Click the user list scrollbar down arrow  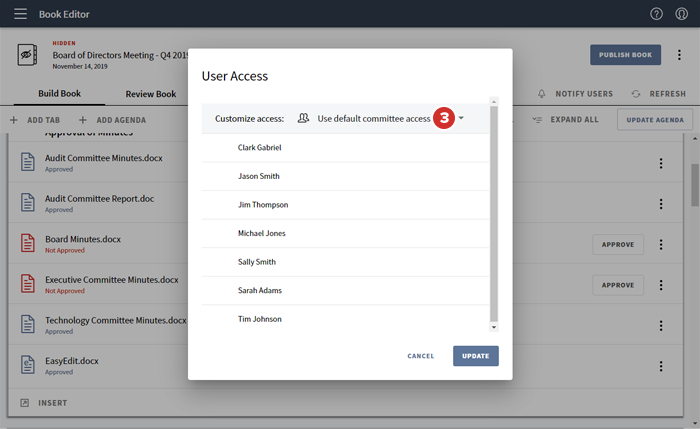[493, 327]
